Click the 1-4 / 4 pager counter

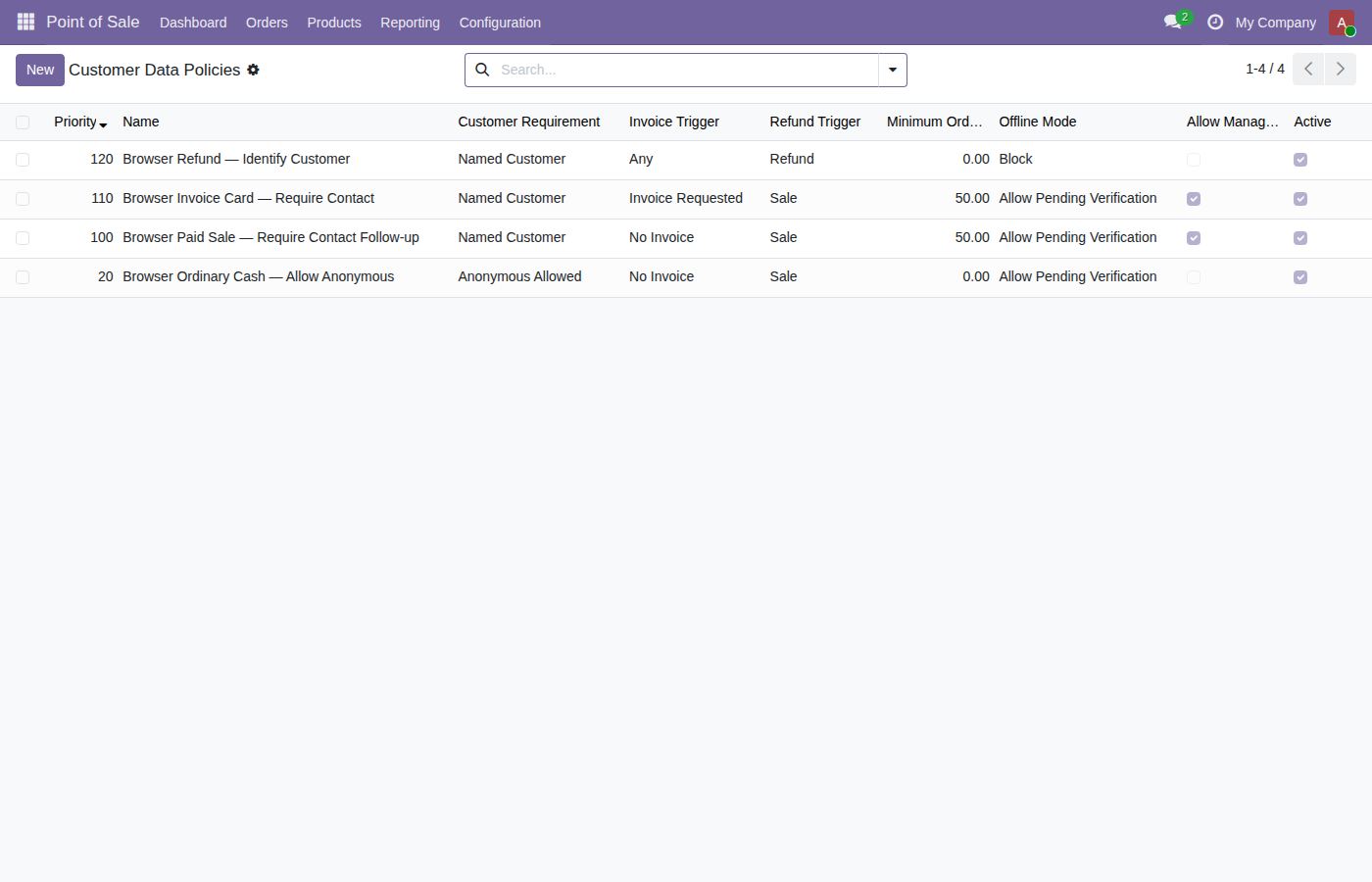1265,69
